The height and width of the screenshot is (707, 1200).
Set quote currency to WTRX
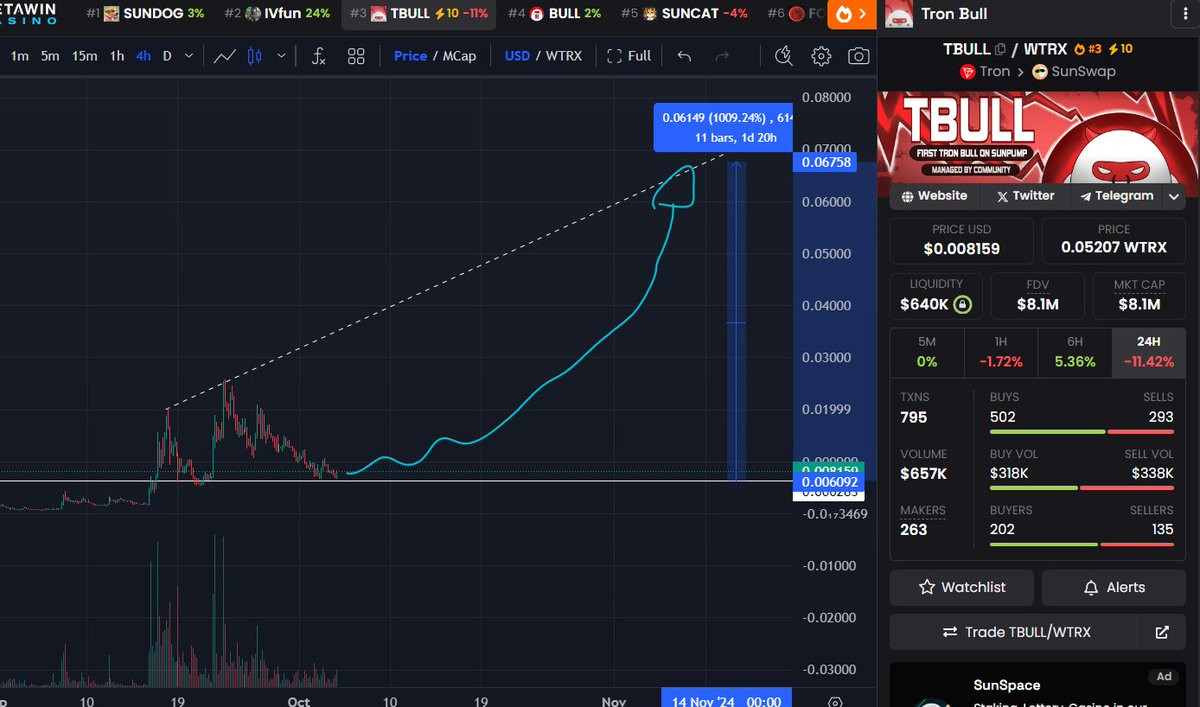click(563, 56)
